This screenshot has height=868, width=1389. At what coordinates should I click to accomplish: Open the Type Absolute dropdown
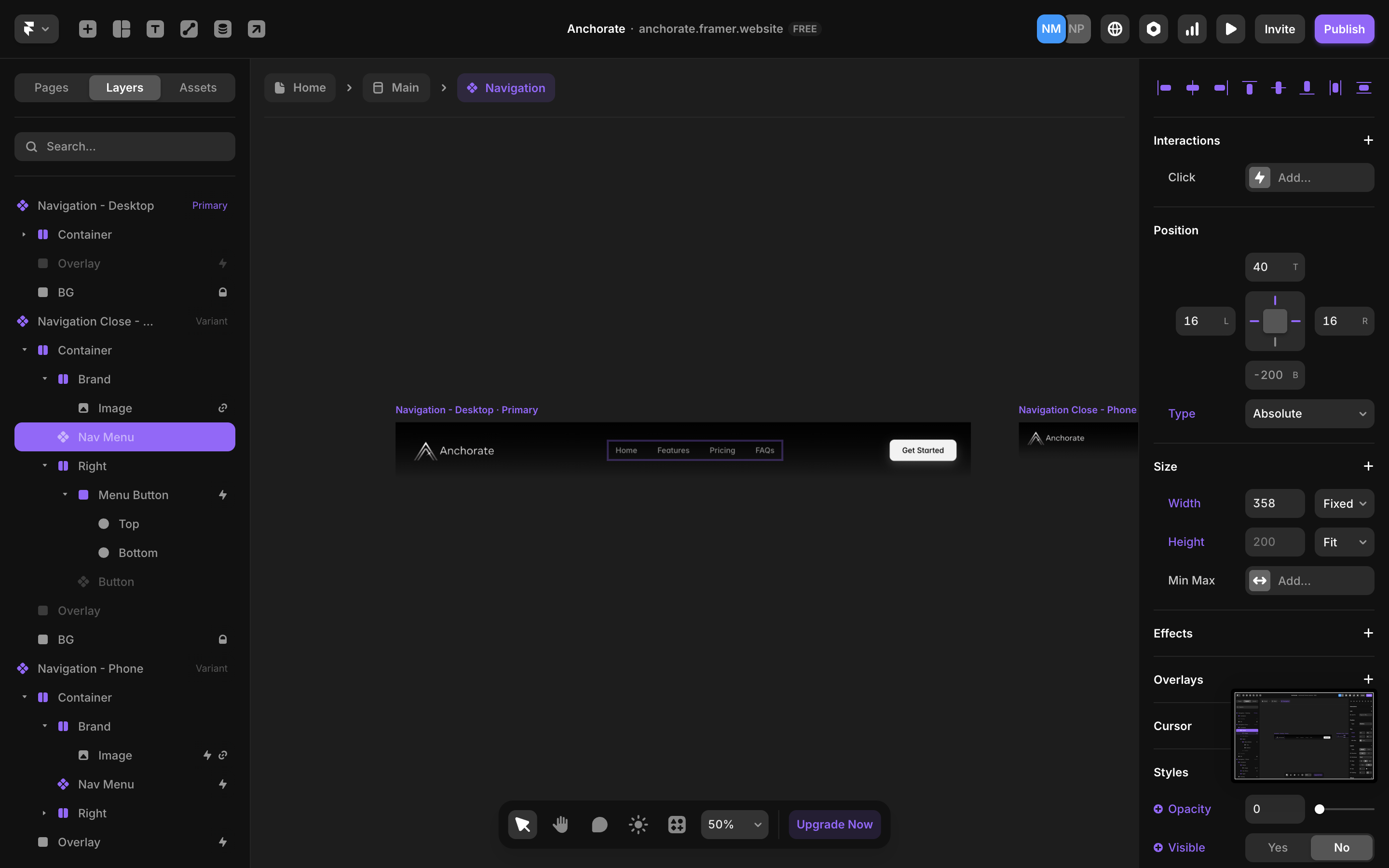(1309, 413)
